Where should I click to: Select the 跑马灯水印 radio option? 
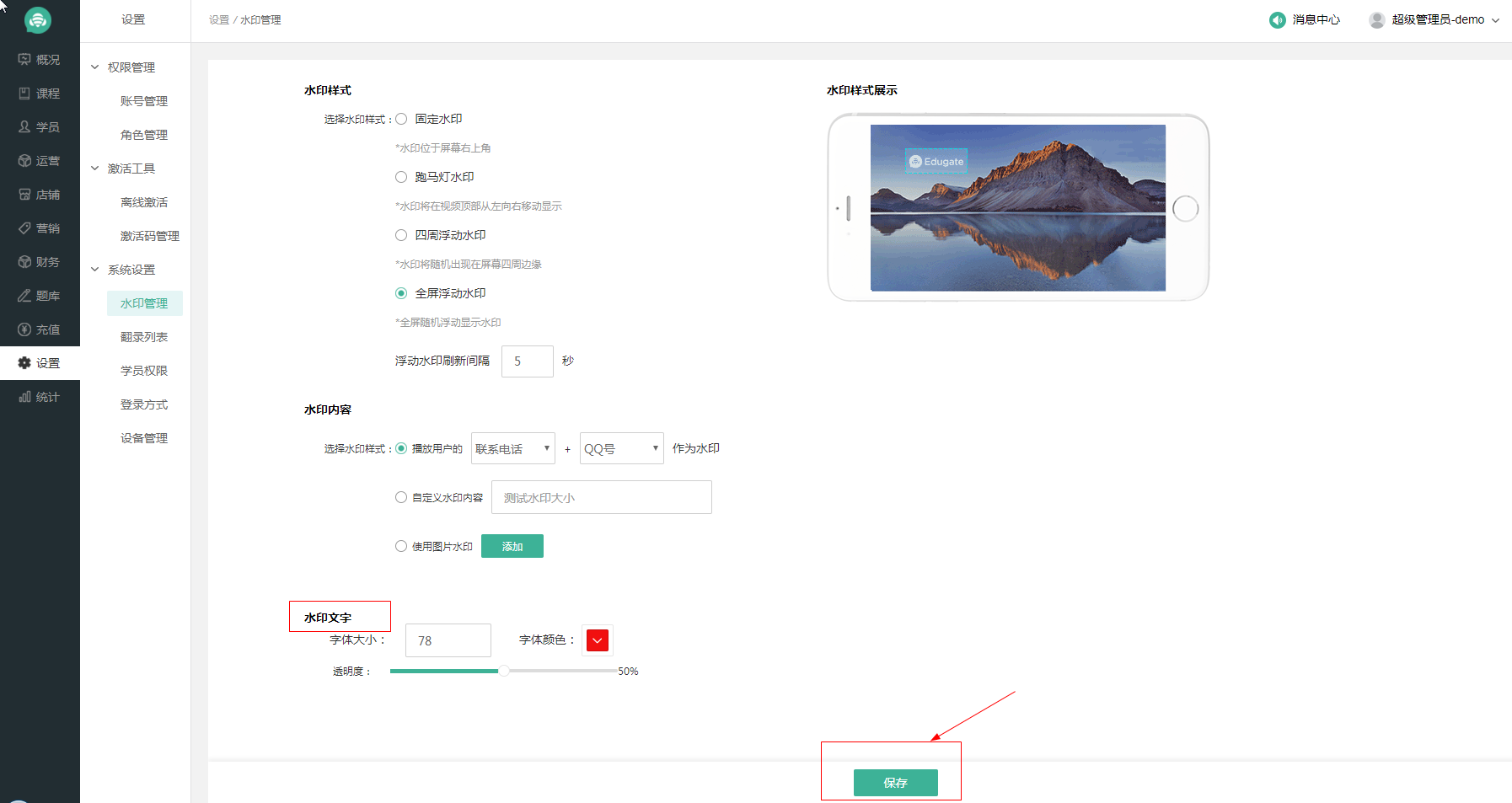pyautogui.click(x=401, y=177)
